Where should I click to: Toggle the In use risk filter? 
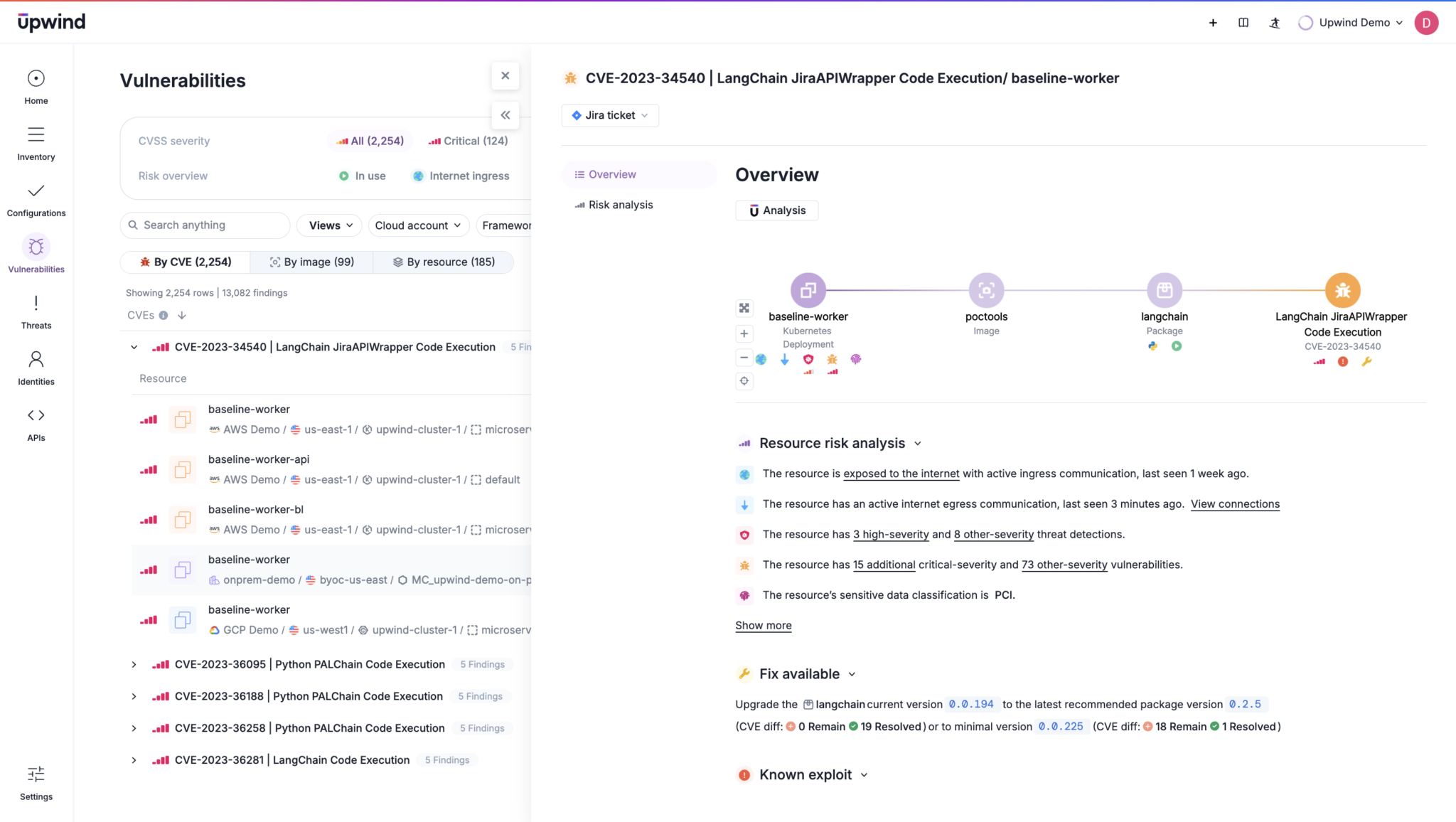coord(363,176)
